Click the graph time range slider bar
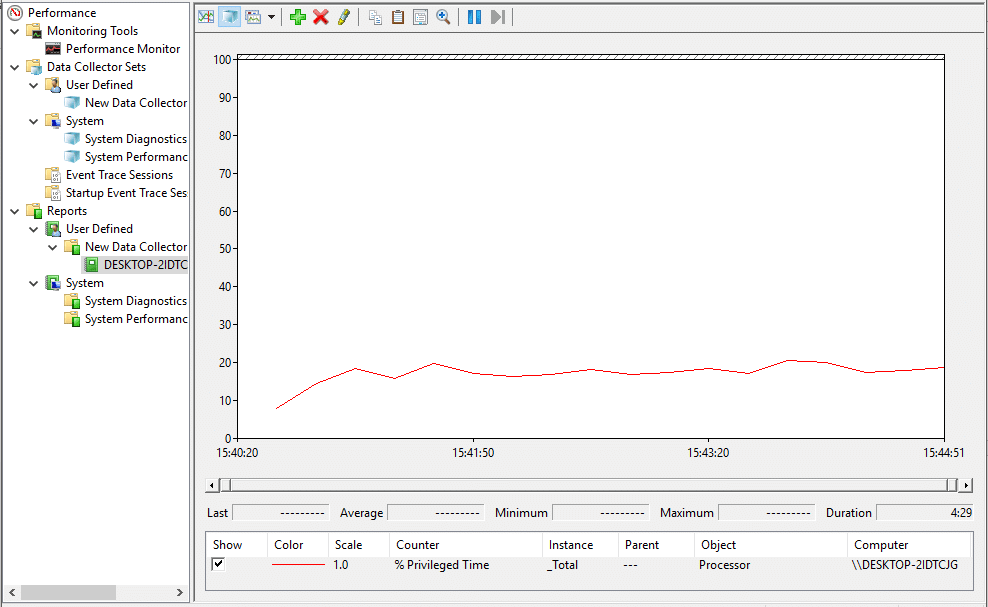The image size is (988, 607). pos(590,485)
